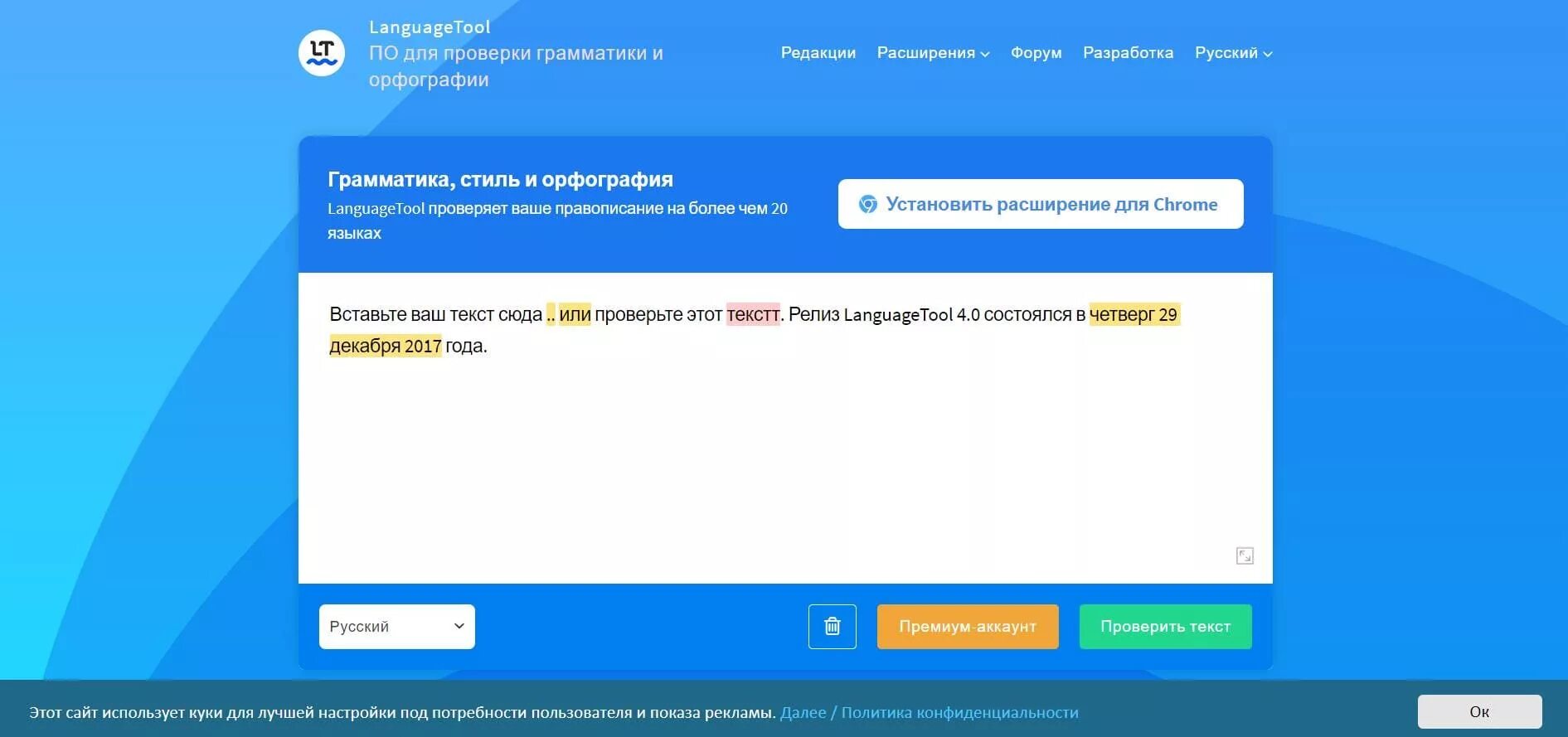Click the highlighted double period
The width and height of the screenshot is (1568, 737).
551,314
